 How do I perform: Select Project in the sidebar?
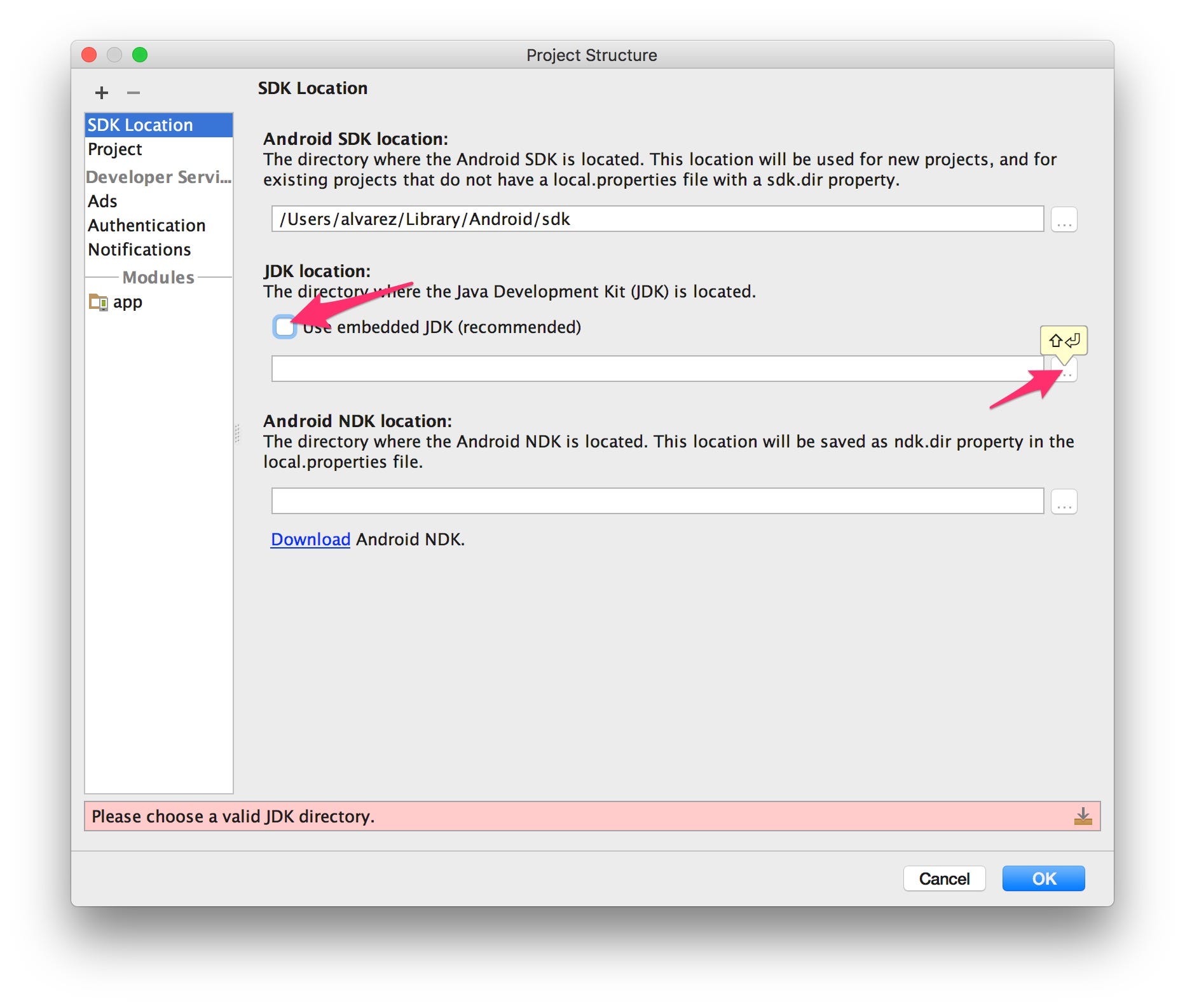pos(114,149)
